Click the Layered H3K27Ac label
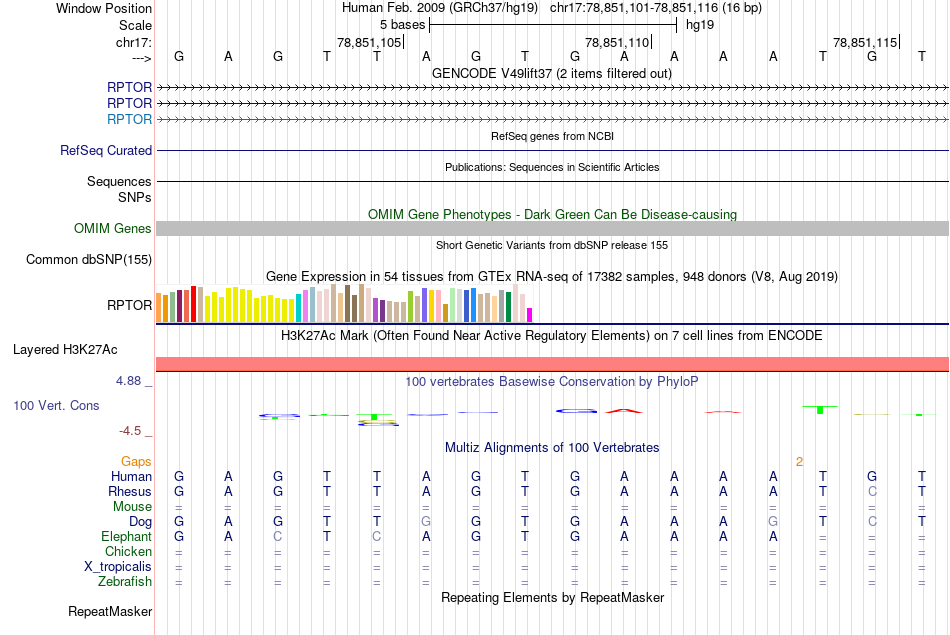Screen dimensions: 950x635 [65, 350]
